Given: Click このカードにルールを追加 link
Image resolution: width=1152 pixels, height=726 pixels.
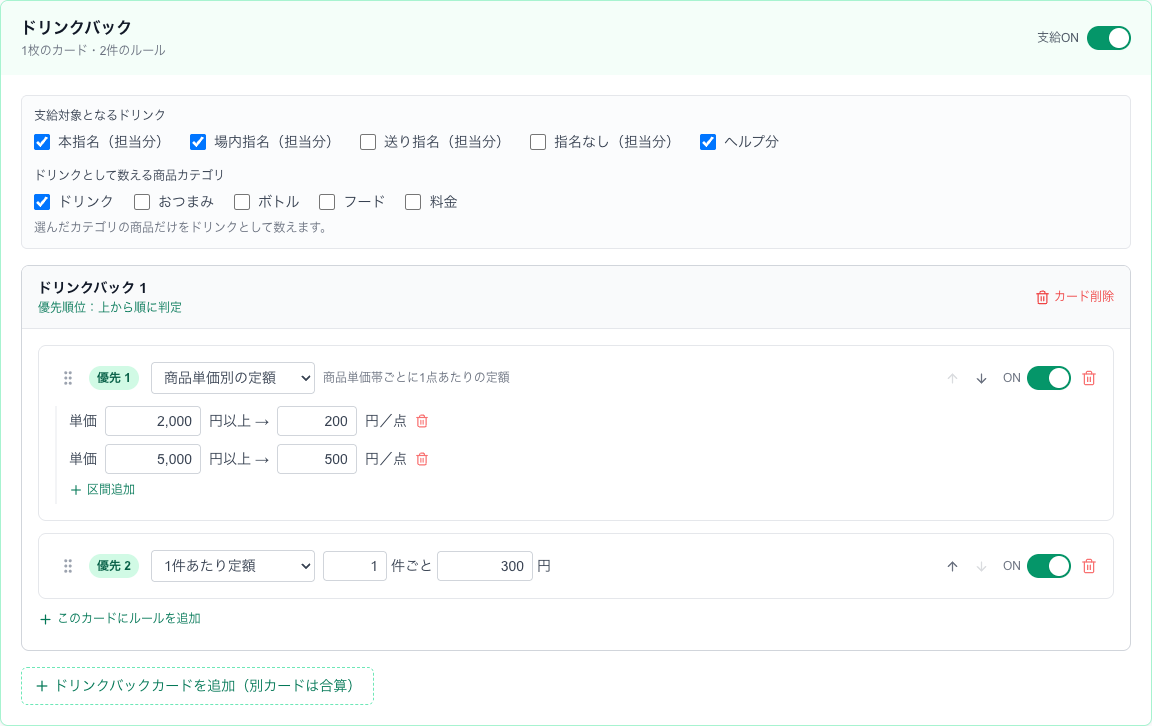Looking at the screenshot, I should [x=120, y=619].
